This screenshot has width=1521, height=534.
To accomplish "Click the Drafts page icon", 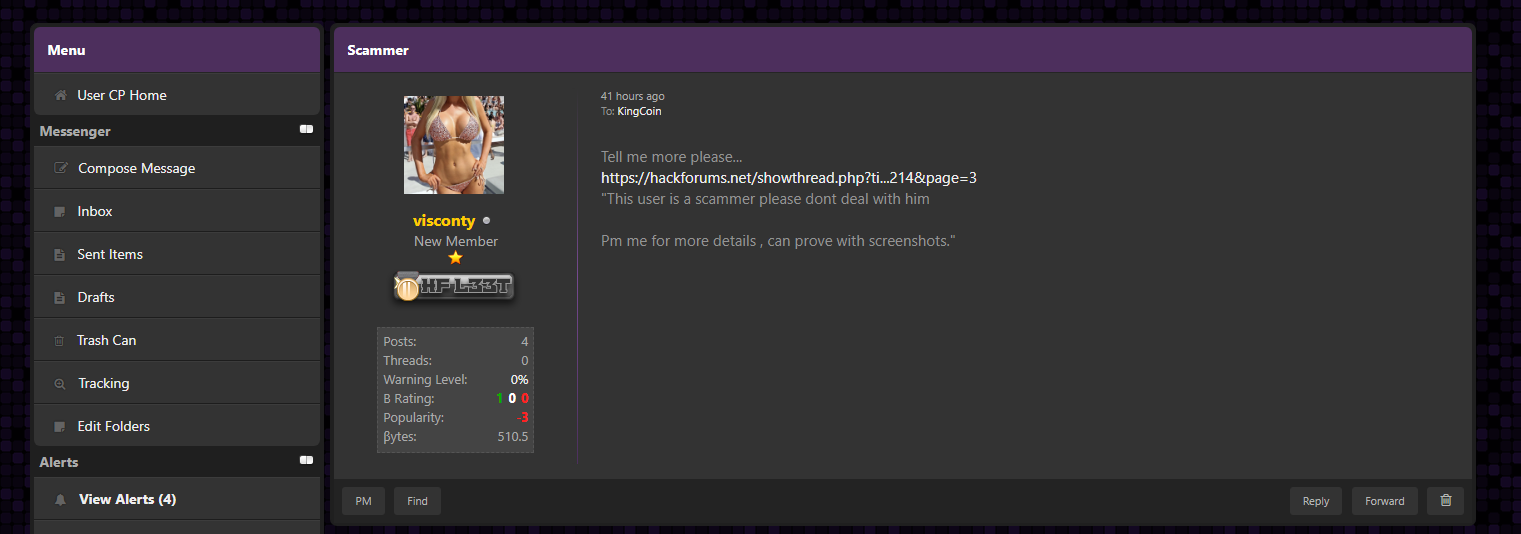I will tap(60, 298).
